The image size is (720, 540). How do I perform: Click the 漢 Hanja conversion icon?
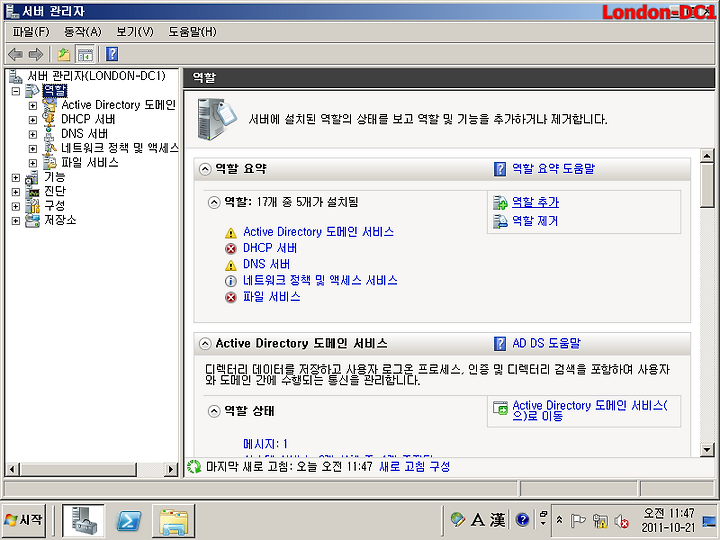[497, 520]
